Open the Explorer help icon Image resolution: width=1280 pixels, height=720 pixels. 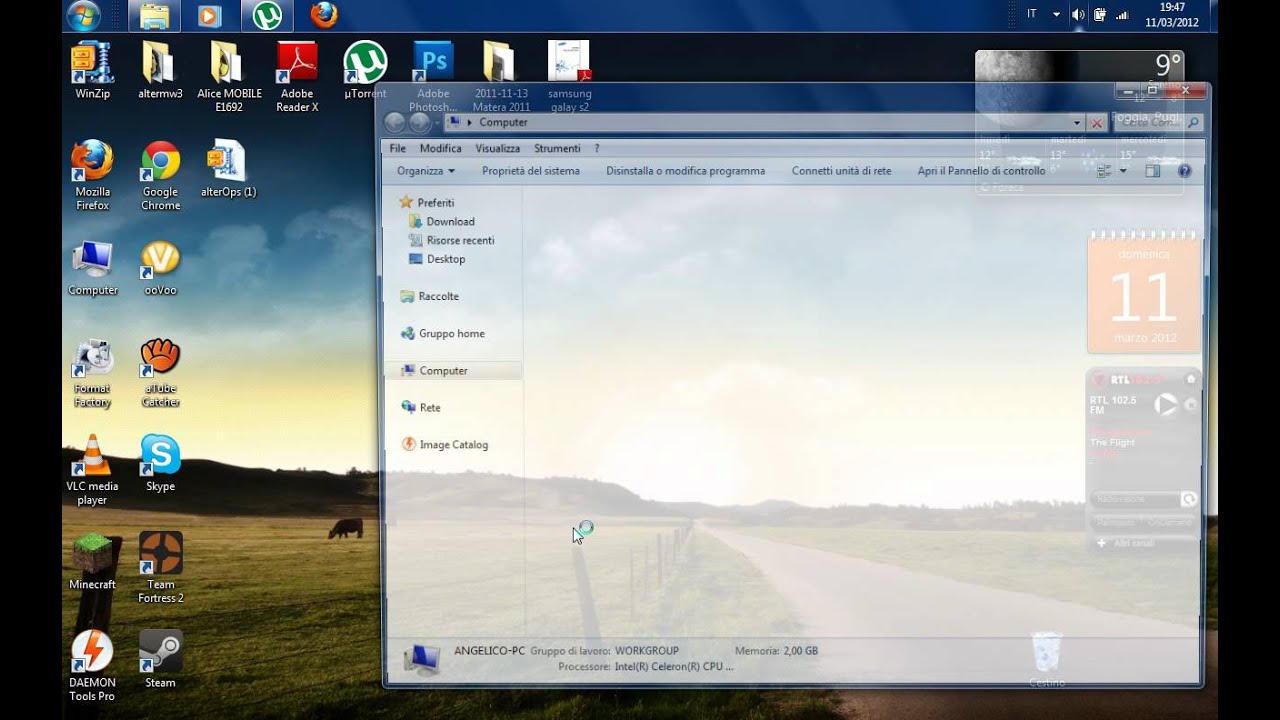pyautogui.click(x=1185, y=171)
